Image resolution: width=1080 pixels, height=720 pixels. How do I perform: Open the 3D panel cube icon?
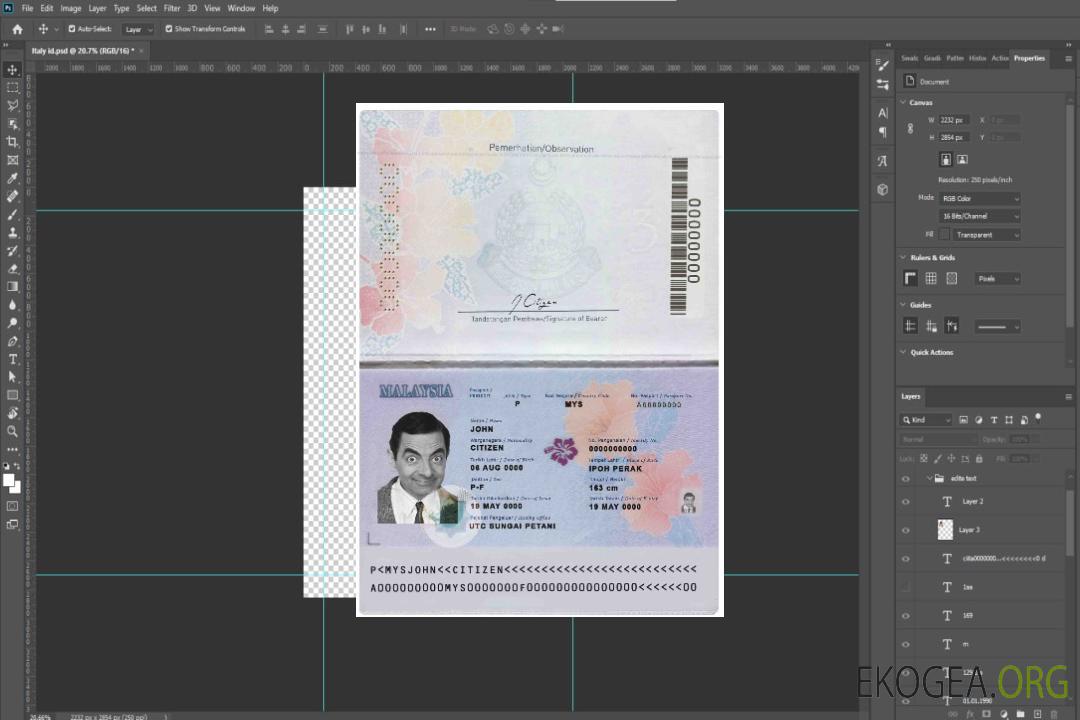tap(882, 189)
